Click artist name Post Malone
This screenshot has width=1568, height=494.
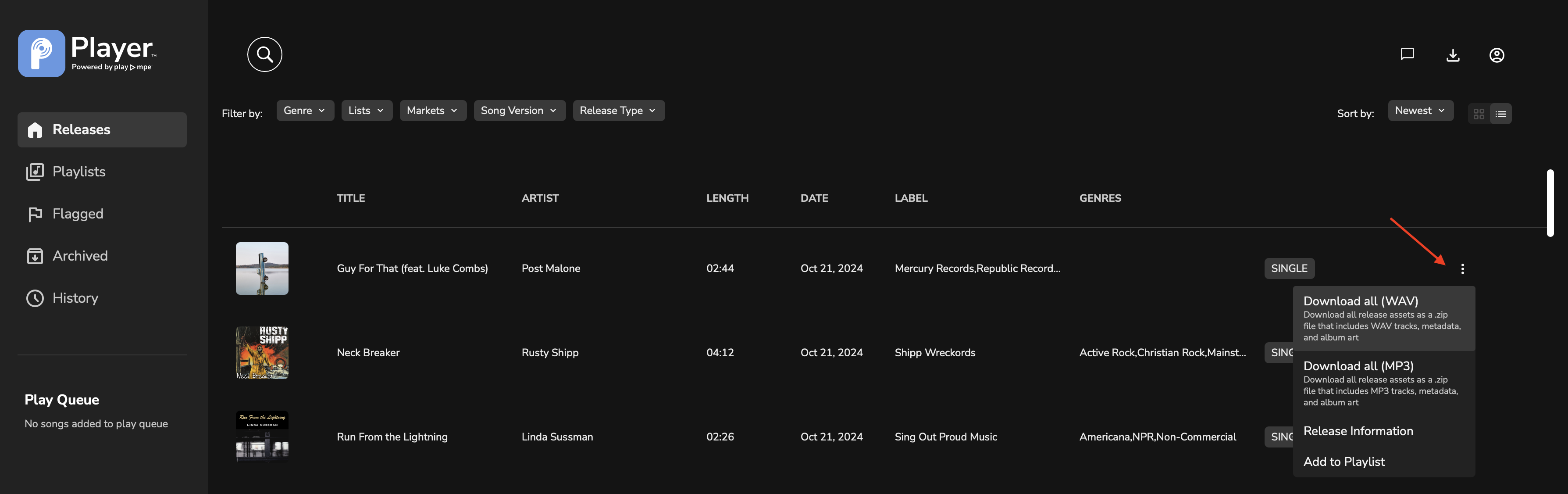pos(550,268)
